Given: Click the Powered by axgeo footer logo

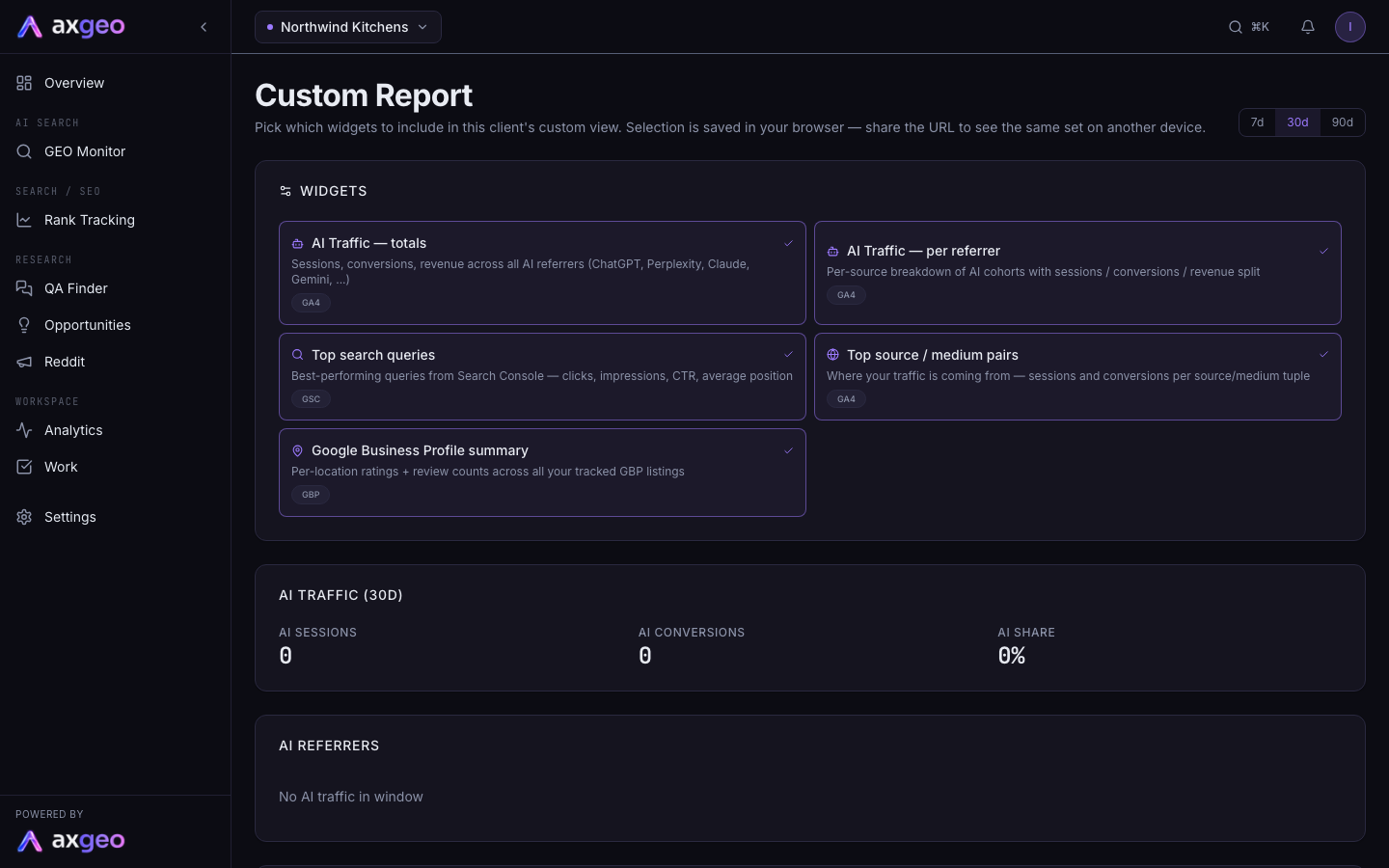Looking at the screenshot, I should pos(71,841).
